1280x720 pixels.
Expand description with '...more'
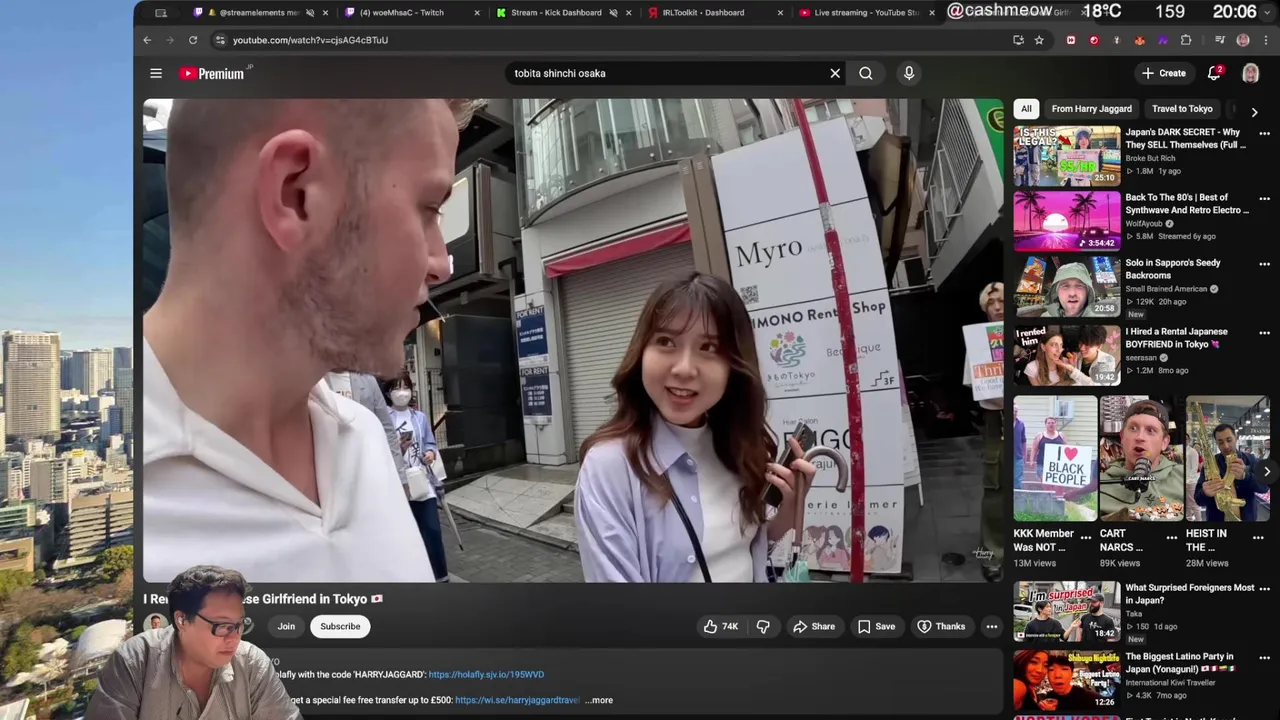599,700
